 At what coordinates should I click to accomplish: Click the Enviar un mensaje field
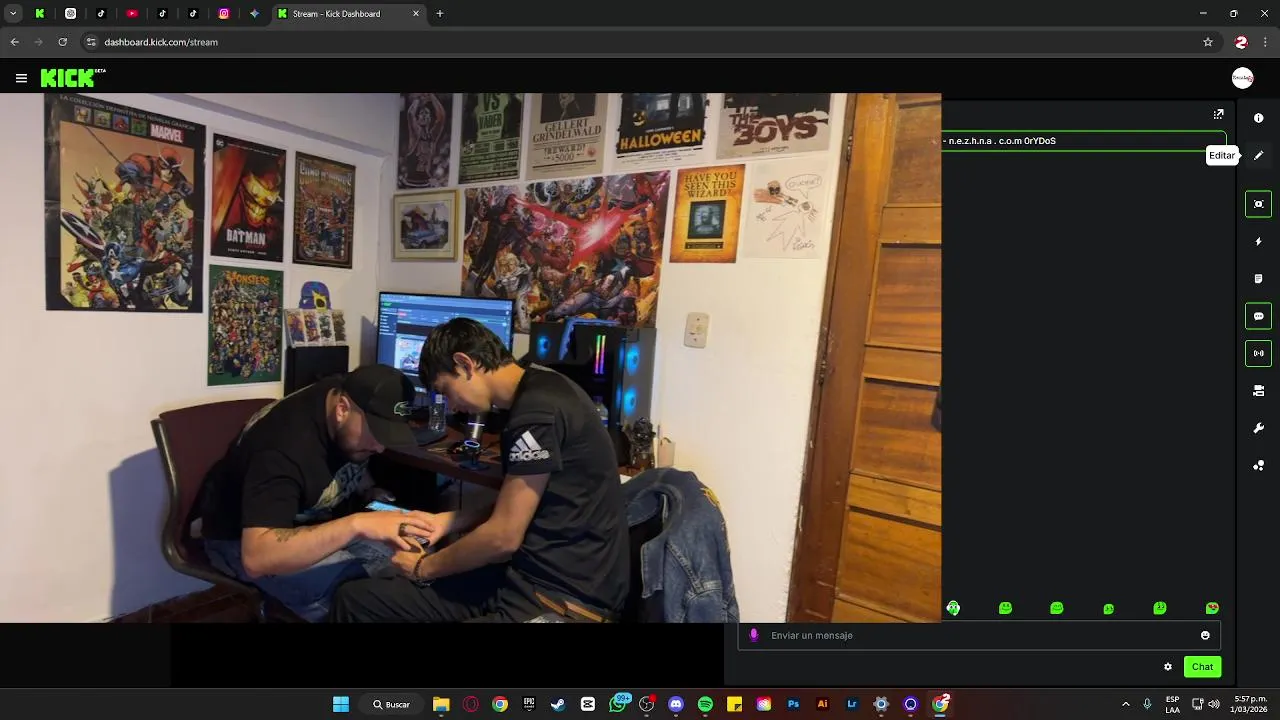click(x=979, y=635)
